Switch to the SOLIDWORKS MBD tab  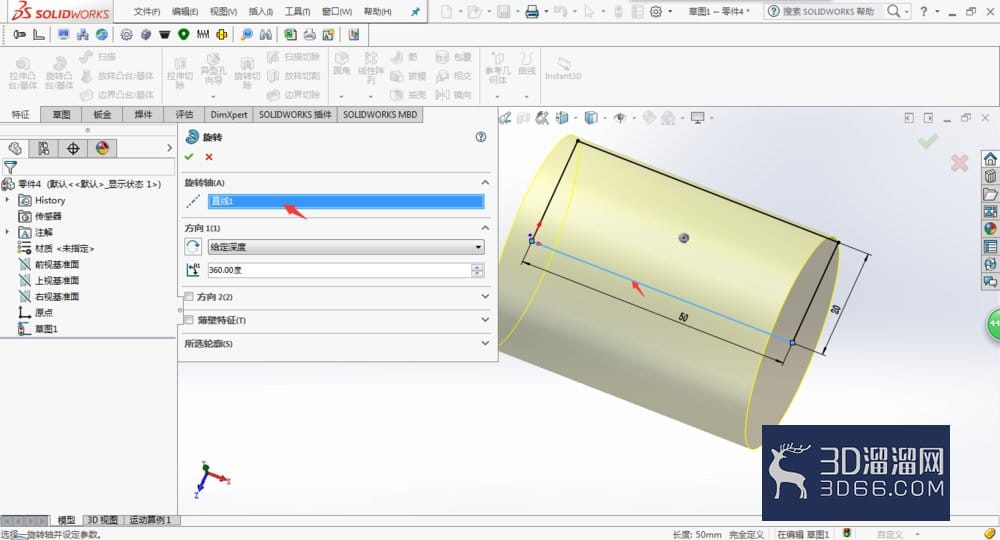click(380, 115)
